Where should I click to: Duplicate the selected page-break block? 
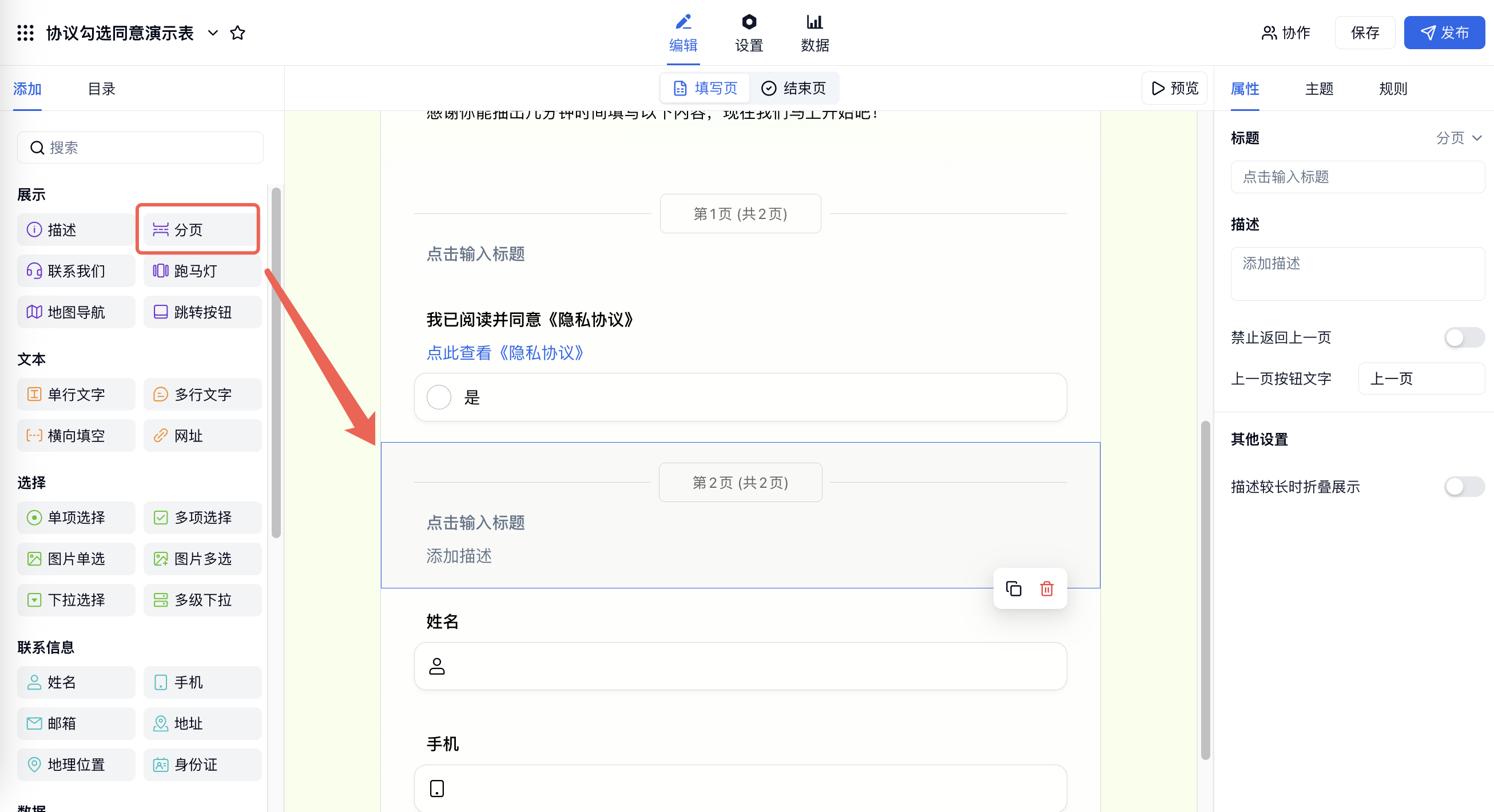(1013, 589)
